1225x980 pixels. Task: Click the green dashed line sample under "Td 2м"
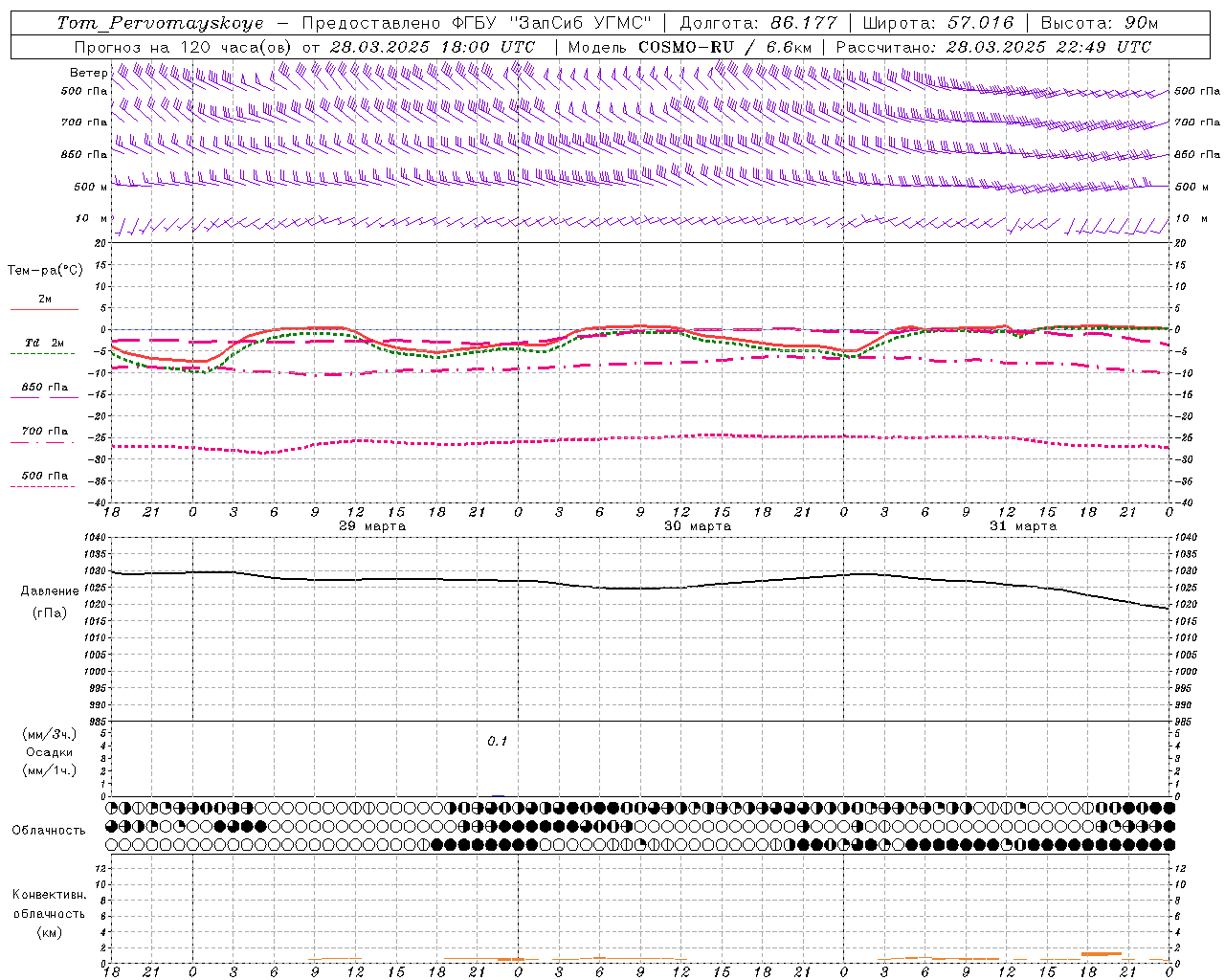pyautogui.click(x=44, y=353)
